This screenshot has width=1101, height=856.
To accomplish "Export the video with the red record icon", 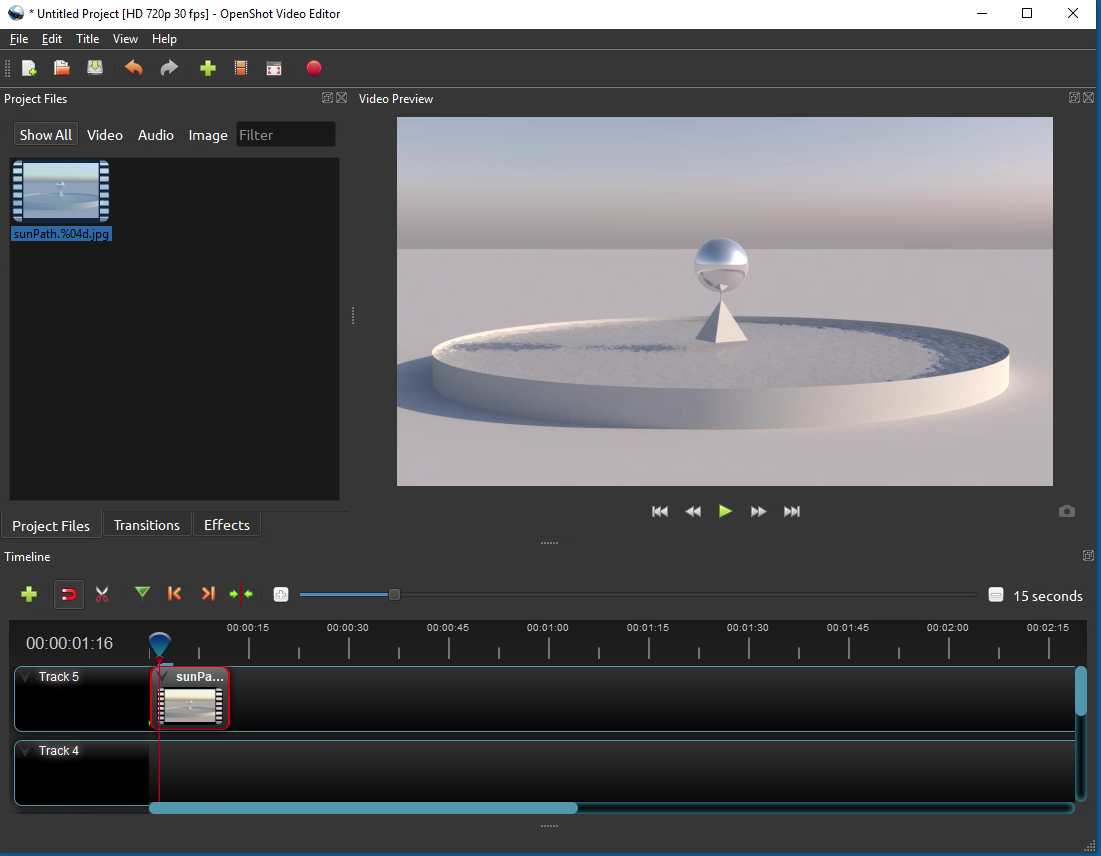I will pyautogui.click(x=314, y=68).
